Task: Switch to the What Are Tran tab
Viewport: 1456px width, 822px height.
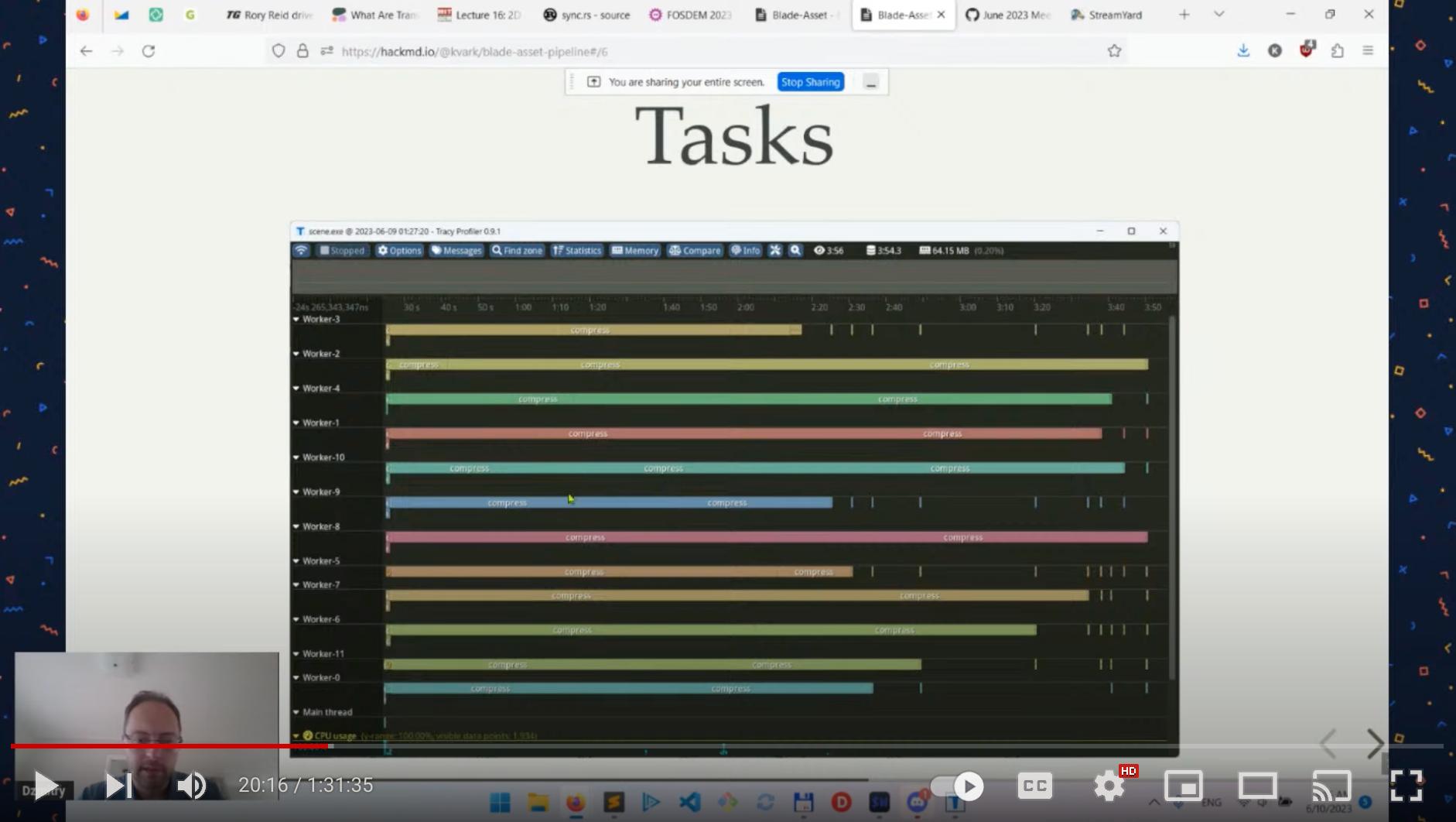Action: click(x=375, y=15)
